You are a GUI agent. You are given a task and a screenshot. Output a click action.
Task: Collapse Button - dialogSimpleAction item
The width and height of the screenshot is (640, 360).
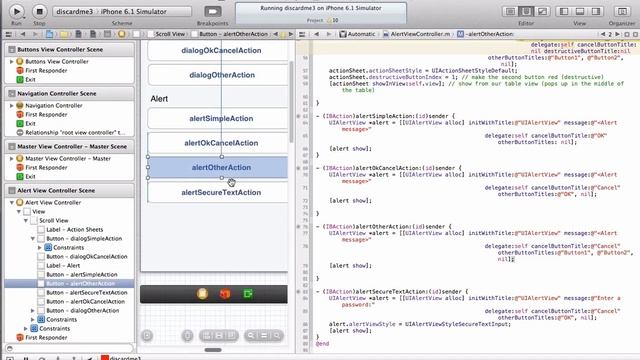click(x=33, y=239)
